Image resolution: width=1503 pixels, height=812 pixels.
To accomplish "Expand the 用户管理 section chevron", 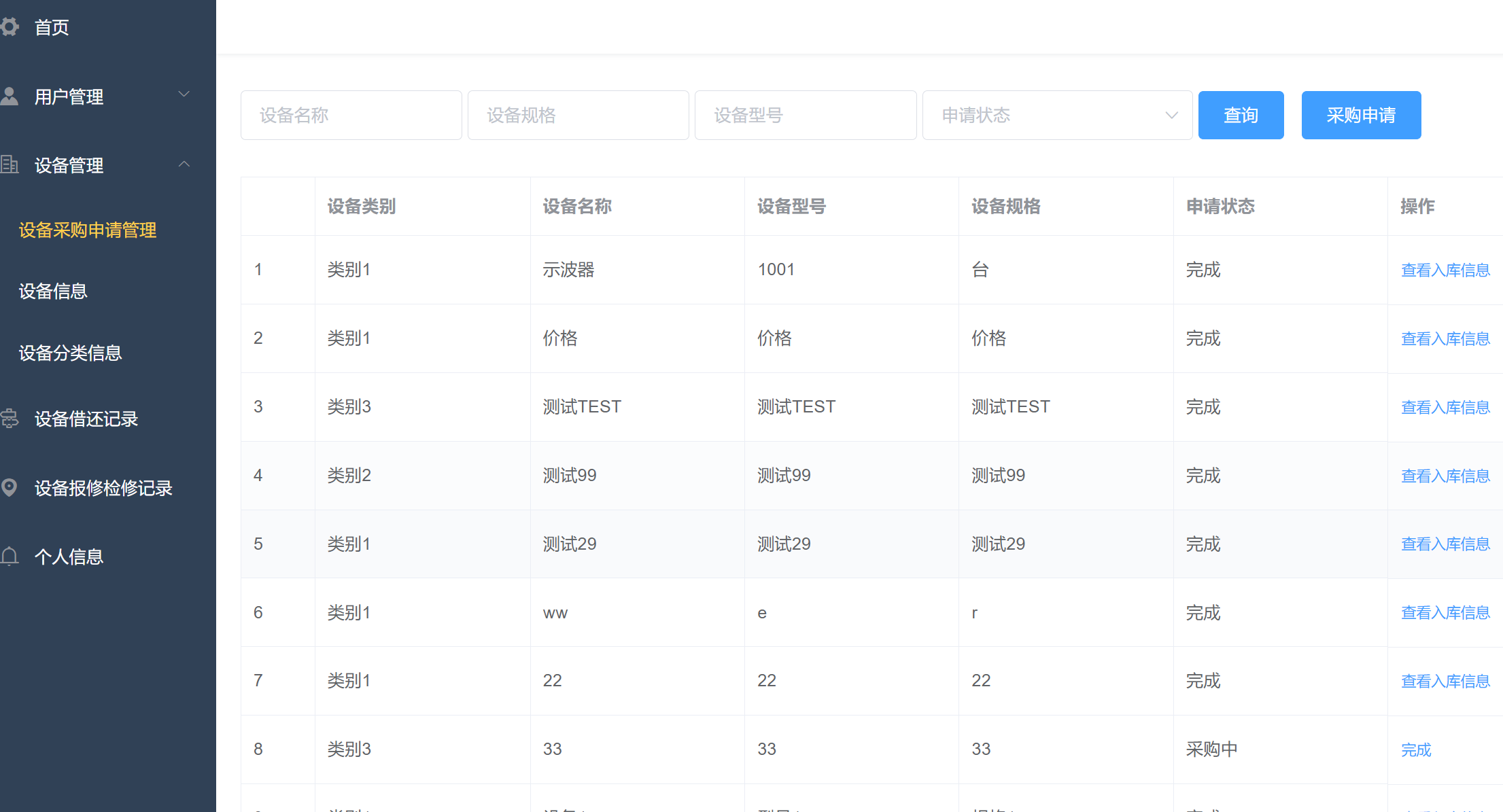I will tap(184, 94).
